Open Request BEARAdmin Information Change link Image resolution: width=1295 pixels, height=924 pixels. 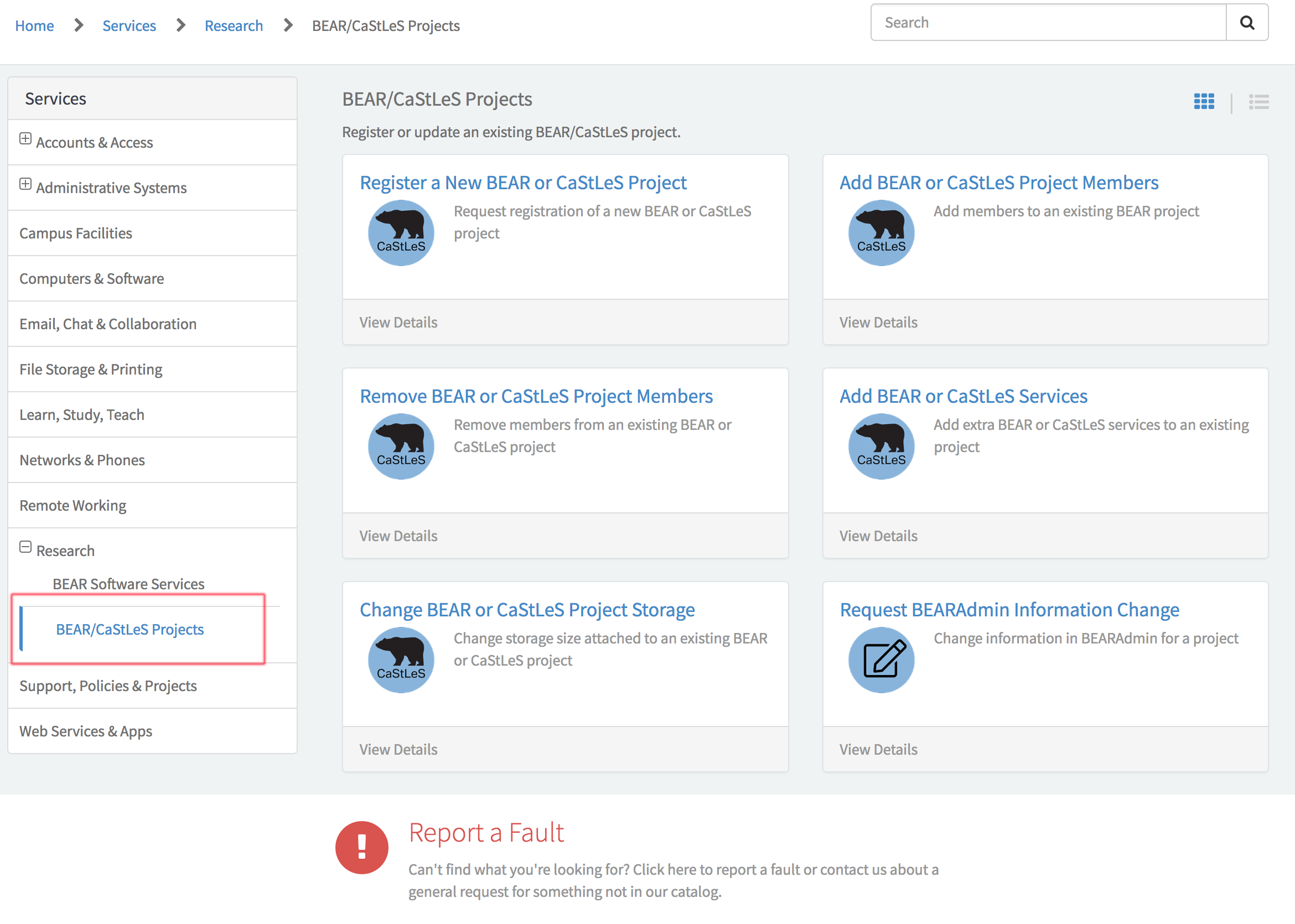[x=1010, y=609]
